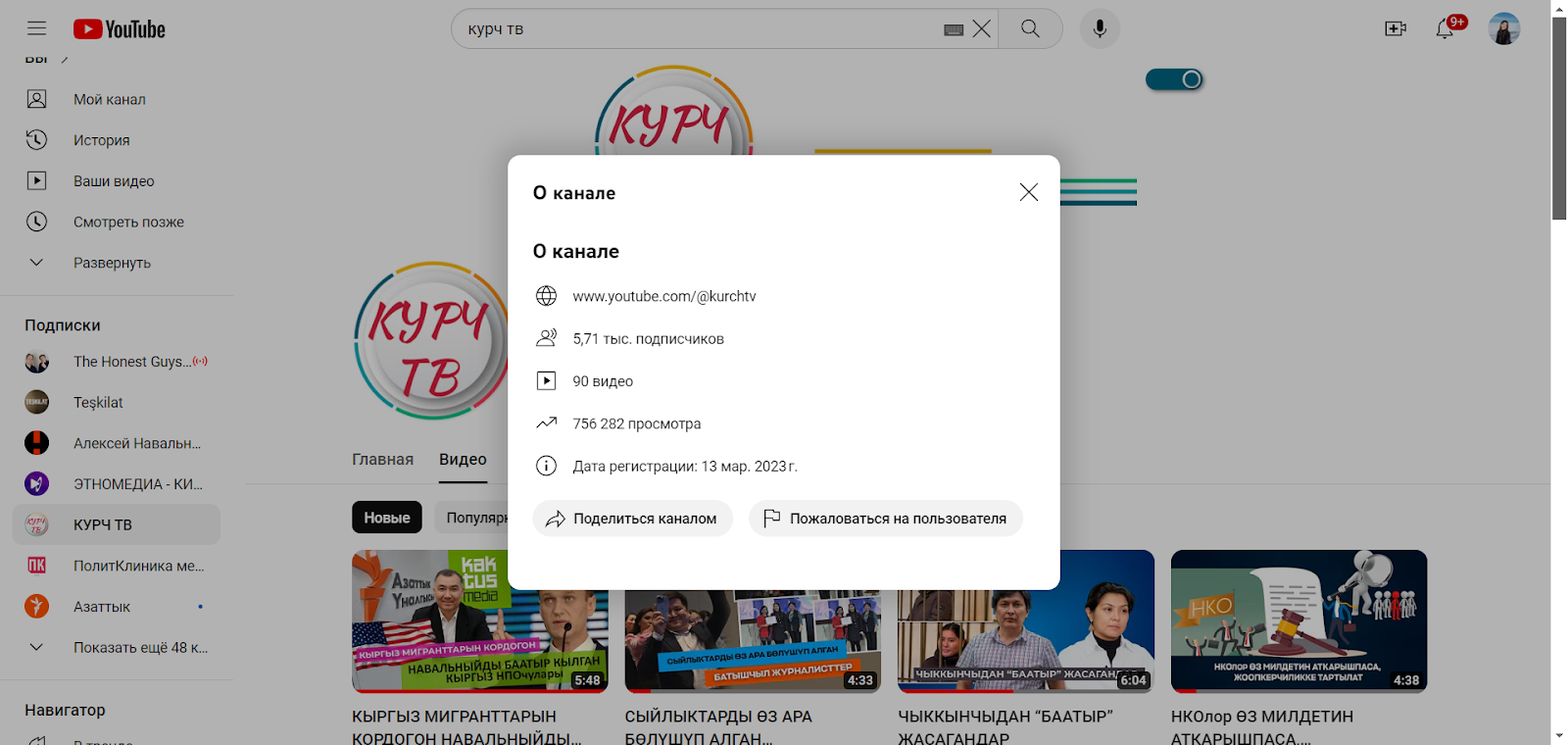1568x745 pixels.
Task: Select КУРЧ ТВ in subscriptions
Action: coord(116,524)
